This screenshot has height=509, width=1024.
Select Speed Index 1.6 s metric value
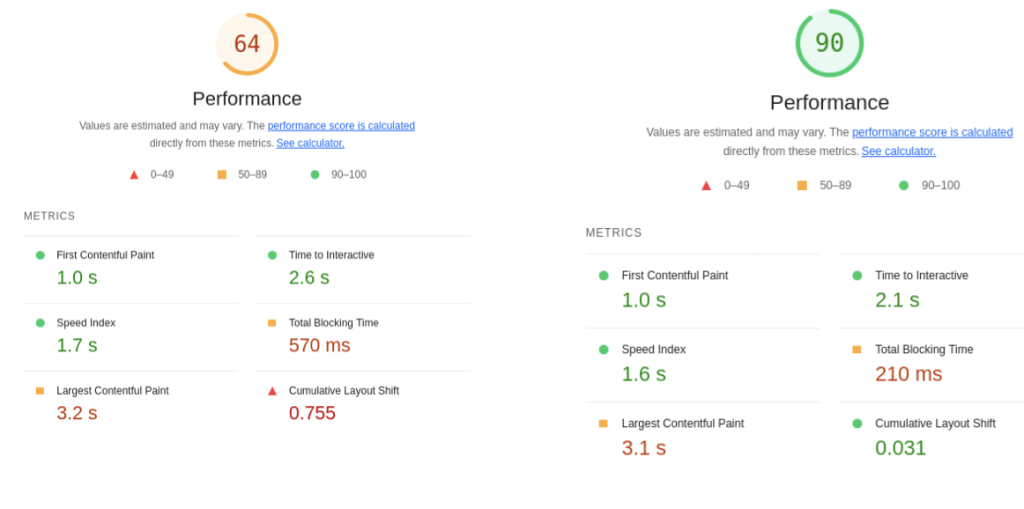coord(644,374)
